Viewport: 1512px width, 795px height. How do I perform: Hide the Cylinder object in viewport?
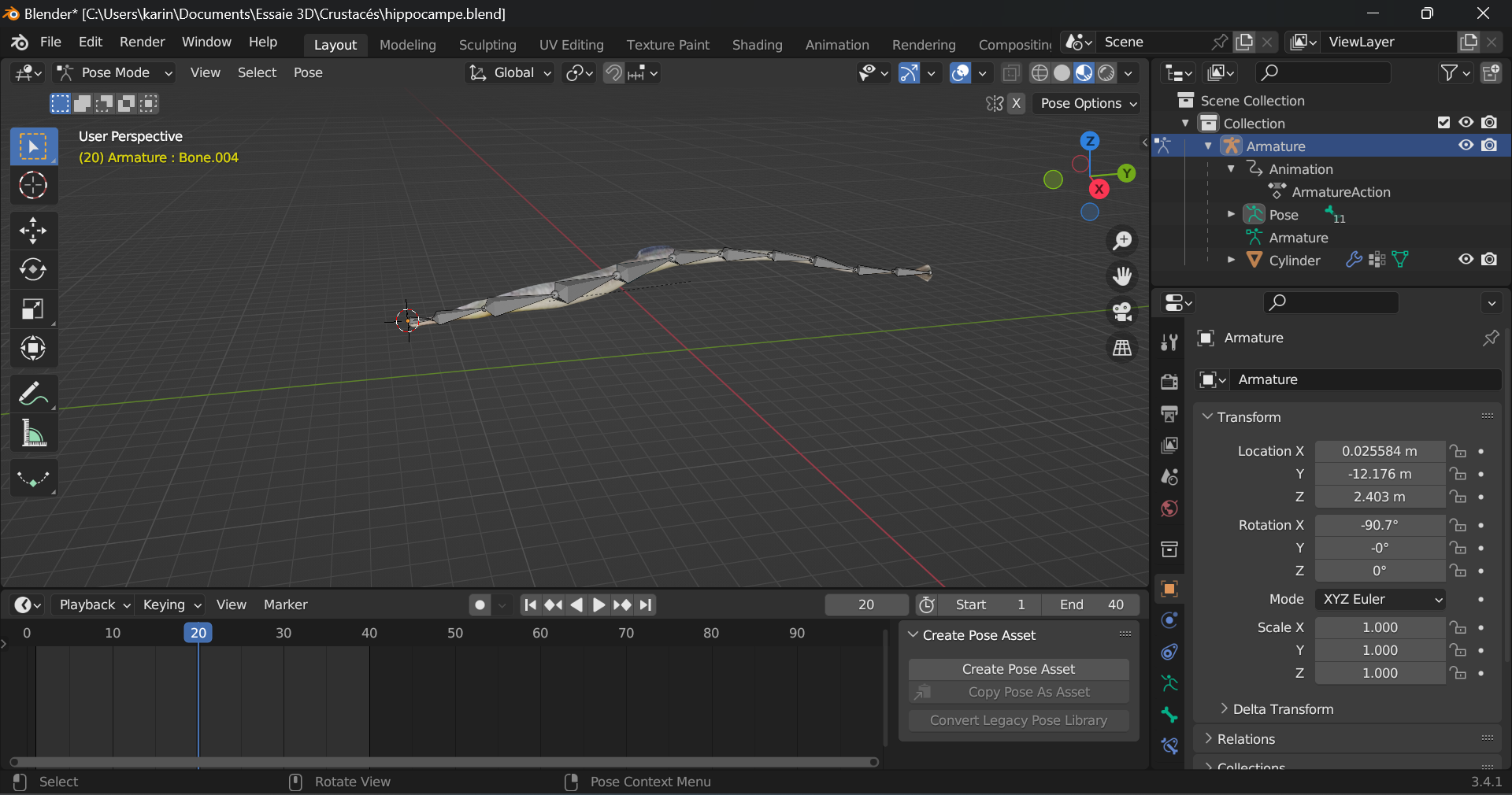click(1466, 260)
